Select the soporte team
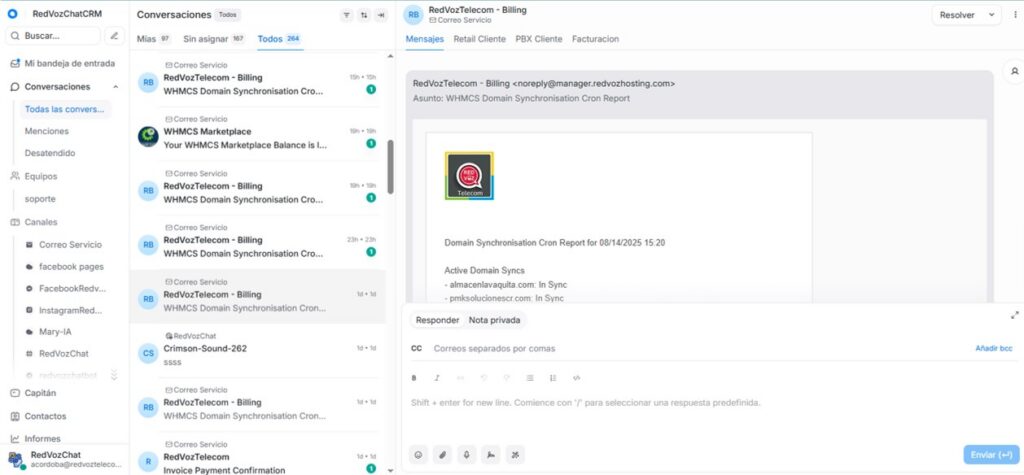Image resolution: width=1024 pixels, height=475 pixels. click(40, 199)
